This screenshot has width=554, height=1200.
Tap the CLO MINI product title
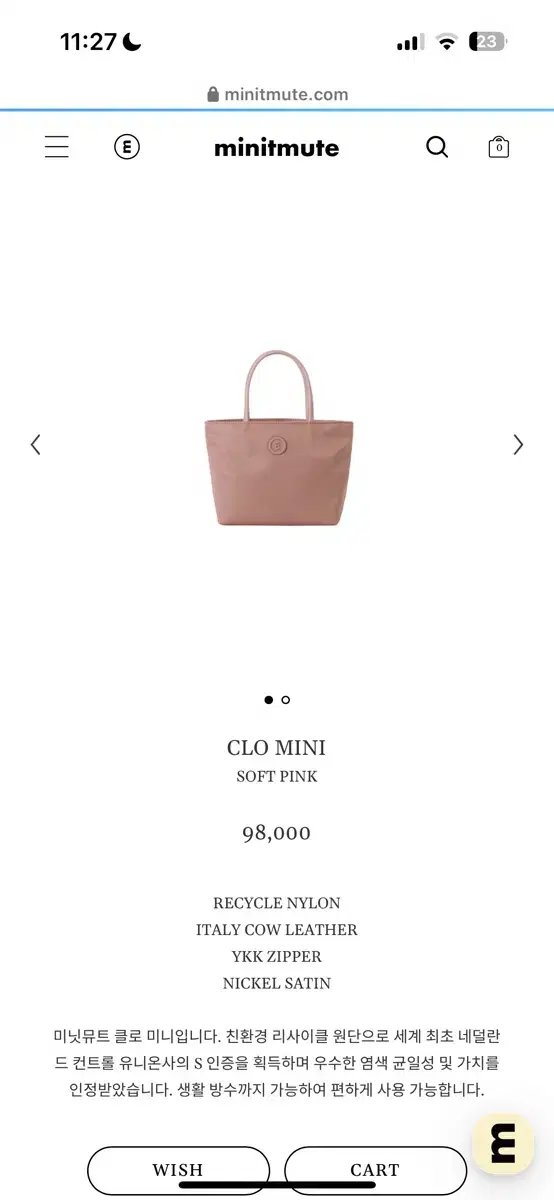click(x=277, y=748)
